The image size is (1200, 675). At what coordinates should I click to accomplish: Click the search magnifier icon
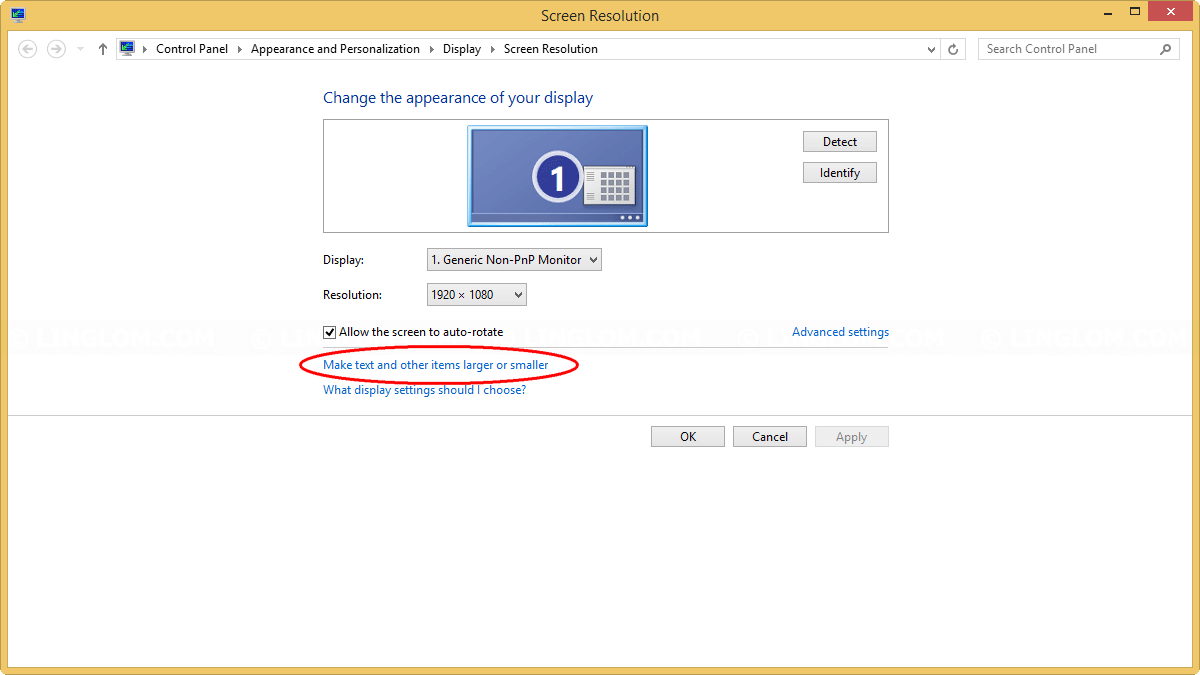[1165, 48]
